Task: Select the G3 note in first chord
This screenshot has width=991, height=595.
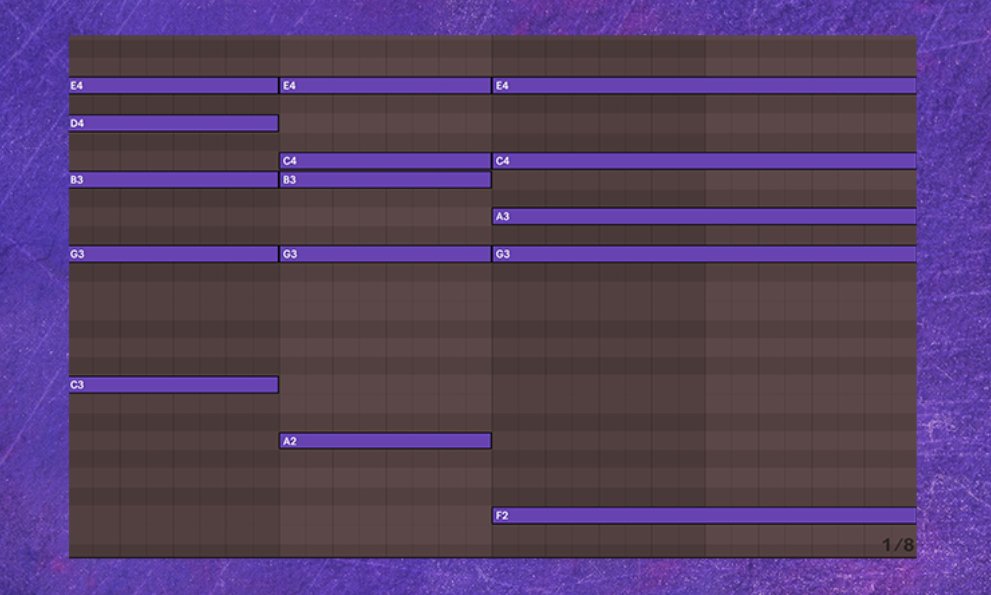Action: pyautogui.click(x=174, y=254)
